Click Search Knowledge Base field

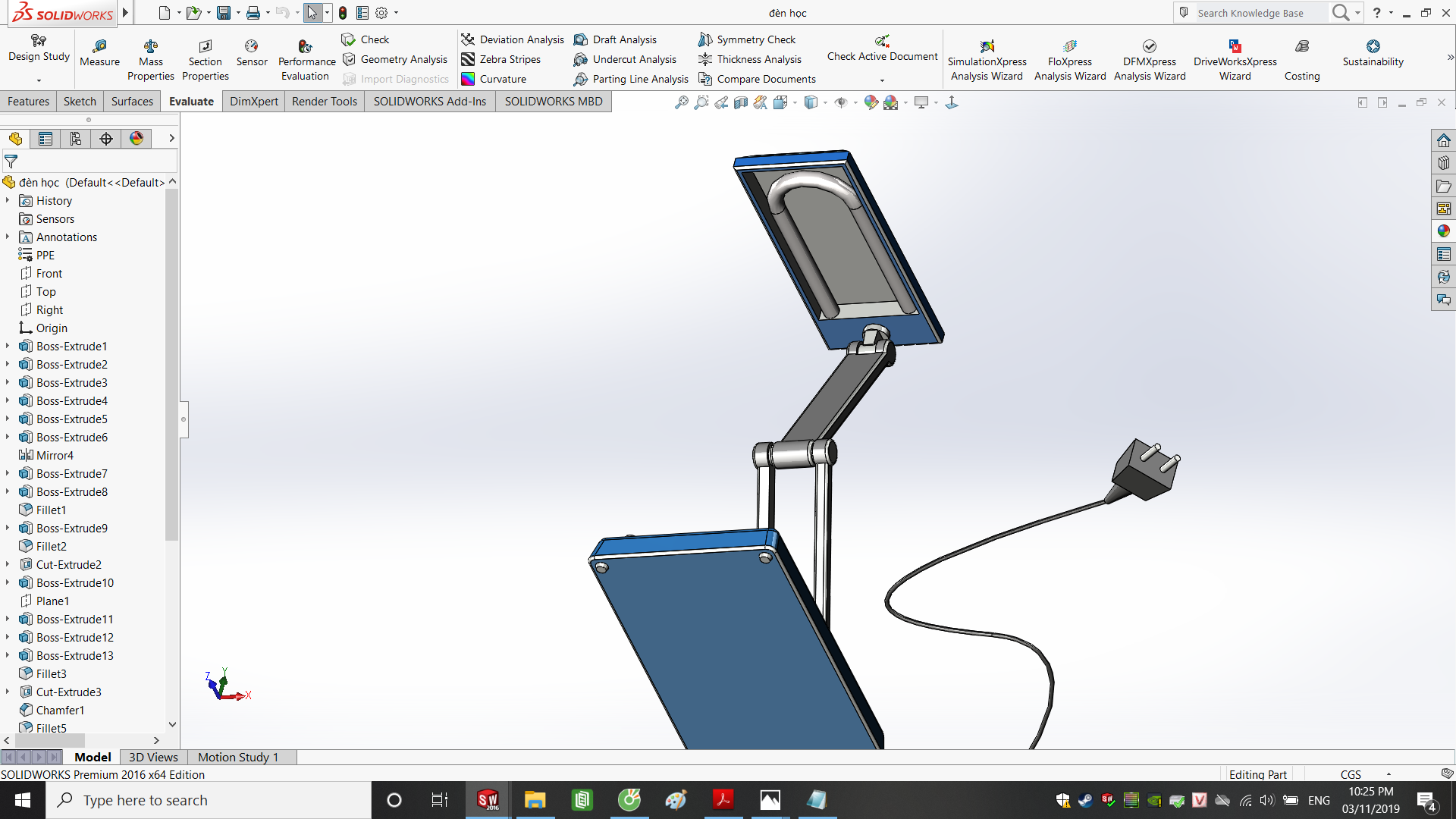click(1260, 13)
